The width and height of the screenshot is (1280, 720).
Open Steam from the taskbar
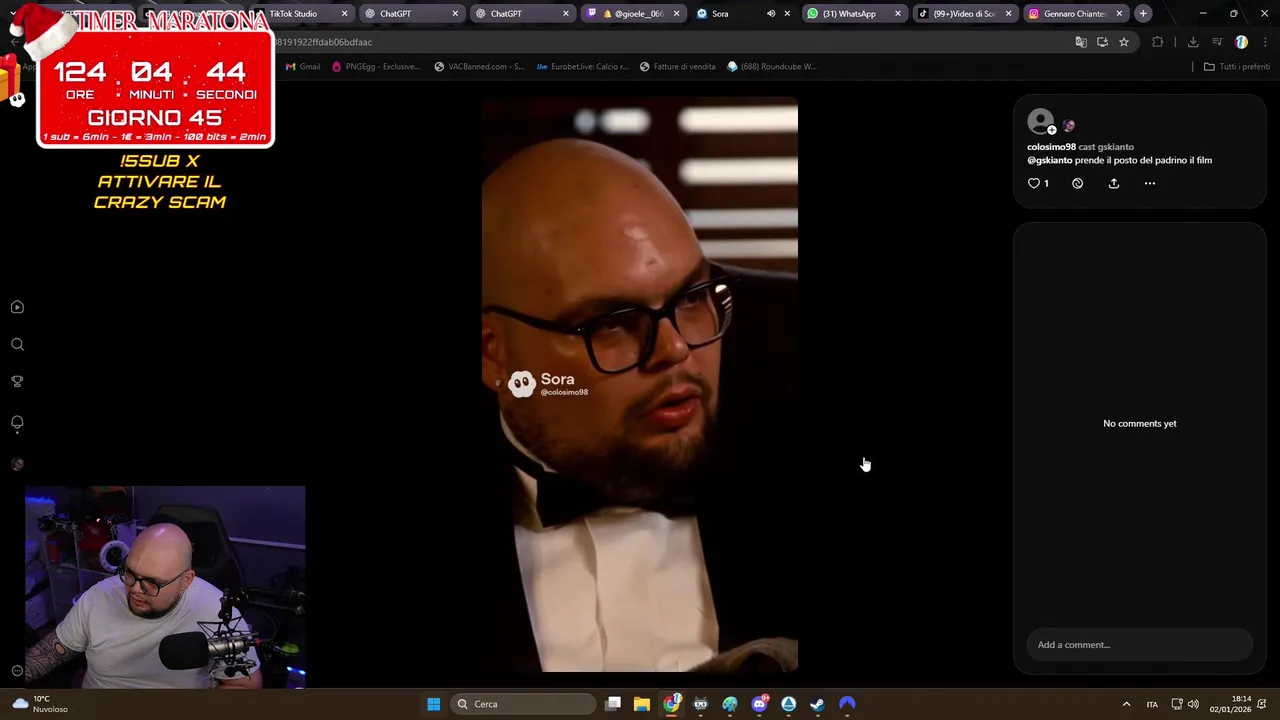(817, 704)
